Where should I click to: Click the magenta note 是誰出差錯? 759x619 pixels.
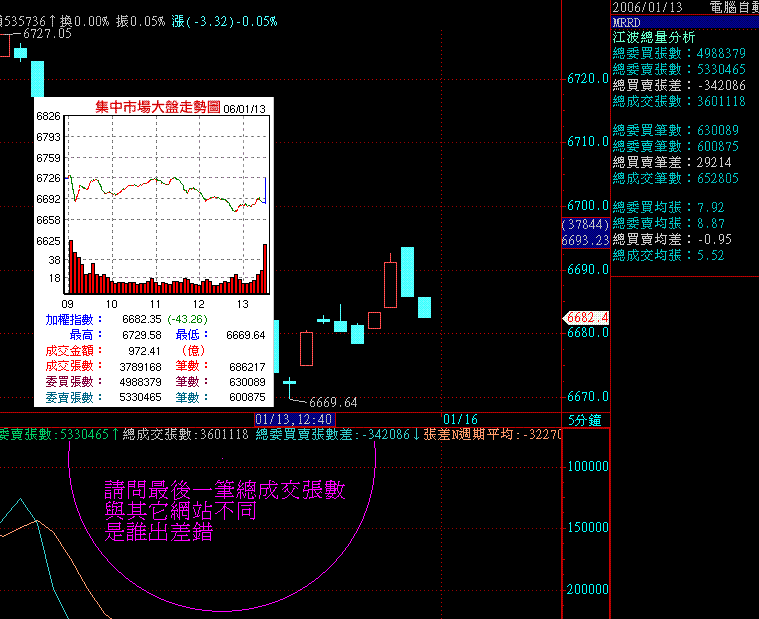(x=159, y=532)
